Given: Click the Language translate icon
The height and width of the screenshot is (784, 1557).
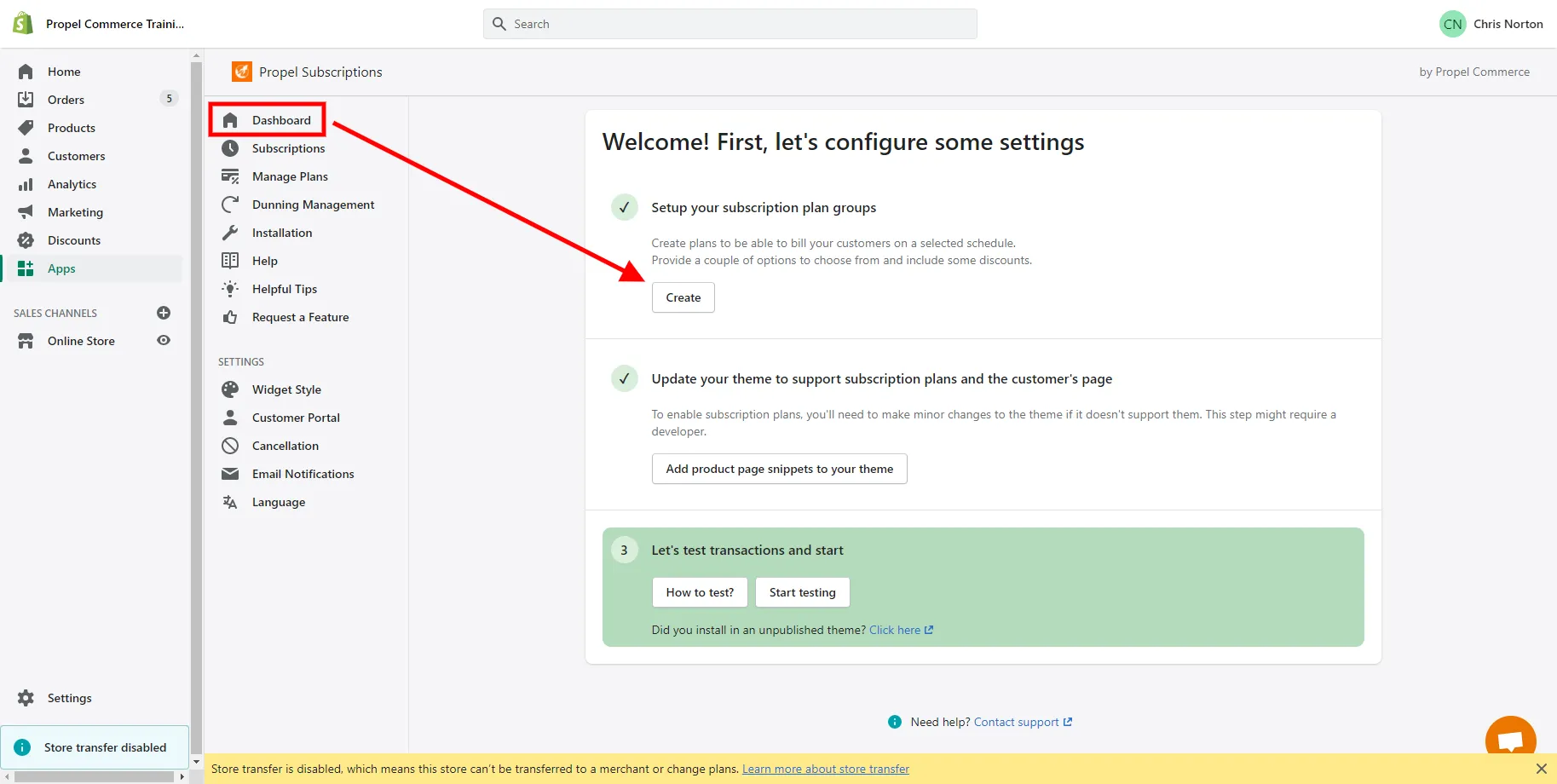Looking at the screenshot, I should [230, 502].
